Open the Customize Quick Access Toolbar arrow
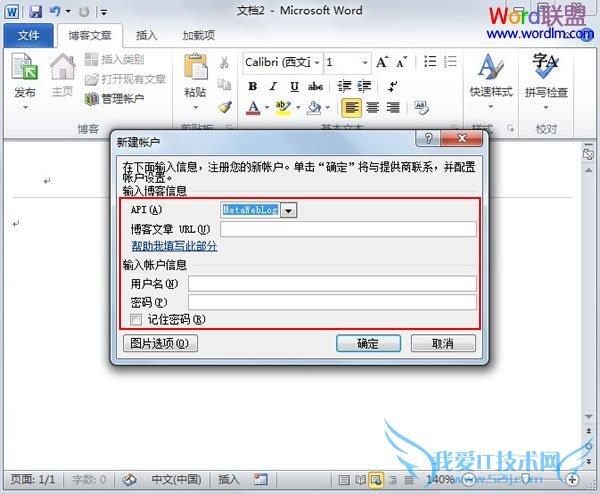This screenshot has width=600, height=494. tap(104, 12)
